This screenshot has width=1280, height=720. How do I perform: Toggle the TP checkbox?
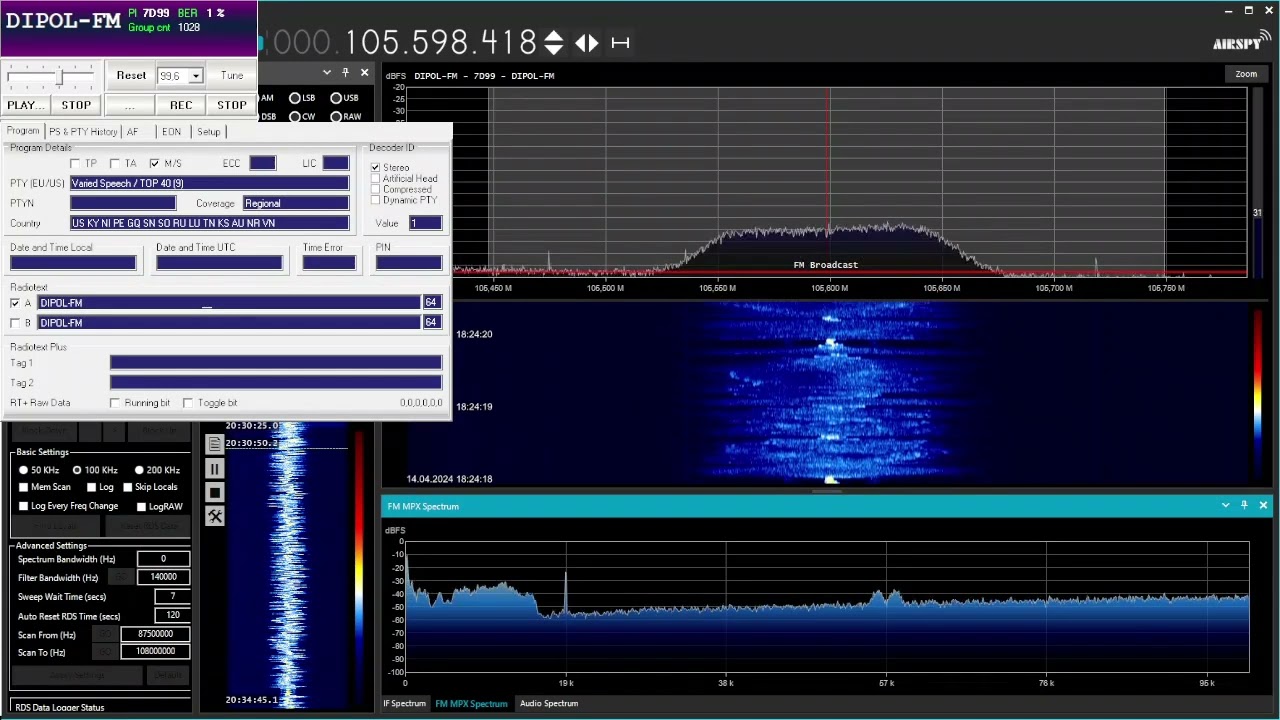click(x=75, y=163)
